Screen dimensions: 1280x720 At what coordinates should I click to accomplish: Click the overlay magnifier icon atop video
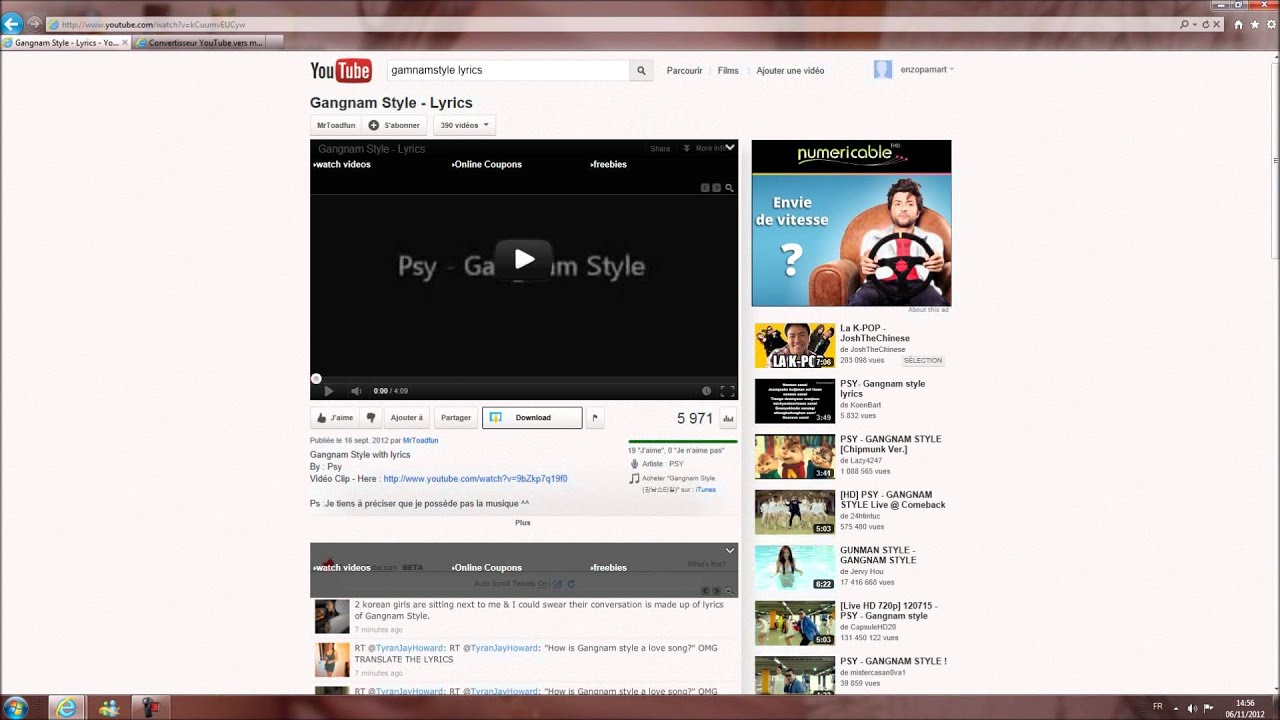[730, 187]
